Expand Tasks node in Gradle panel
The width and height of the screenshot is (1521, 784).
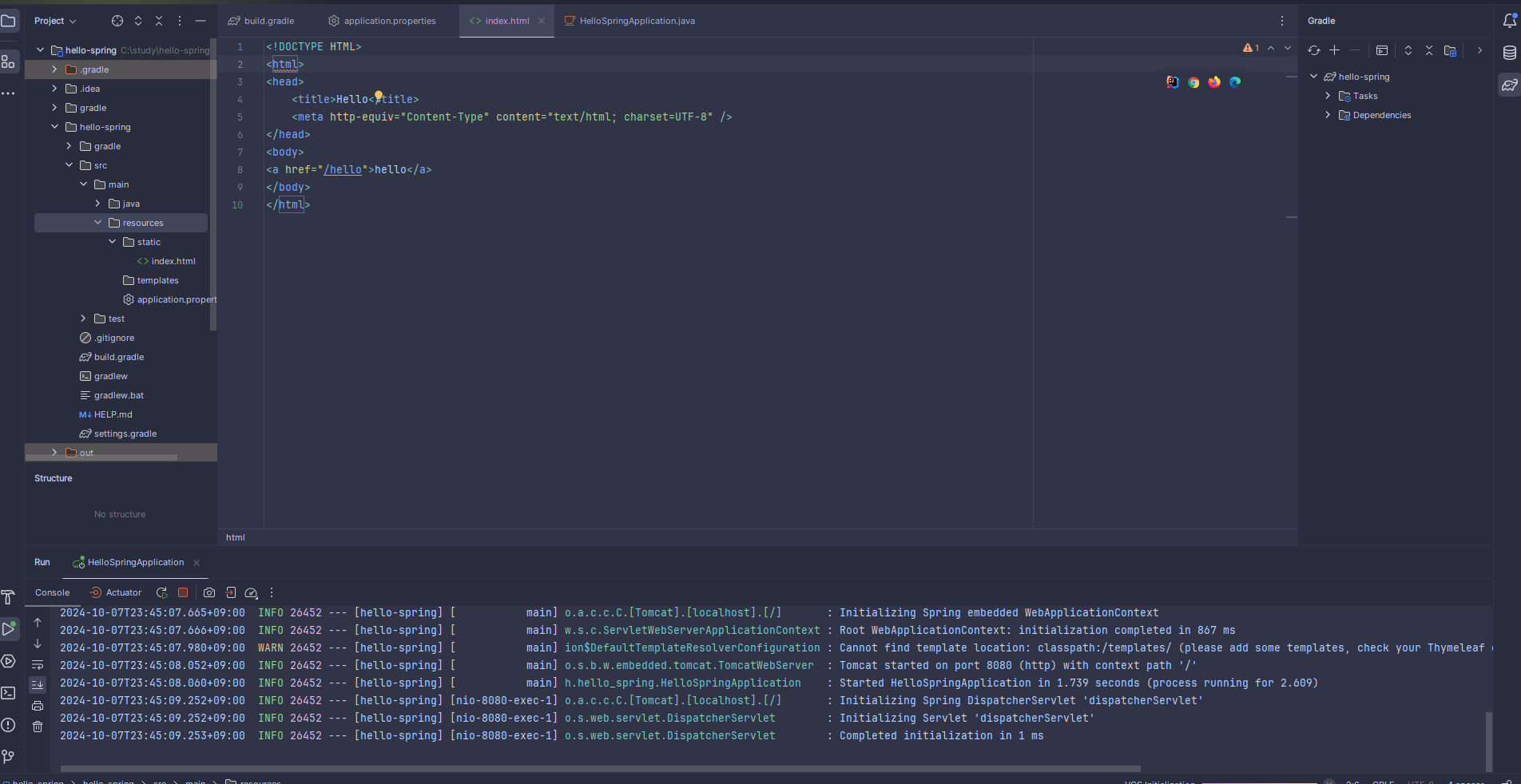click(x=1328, y=96)
